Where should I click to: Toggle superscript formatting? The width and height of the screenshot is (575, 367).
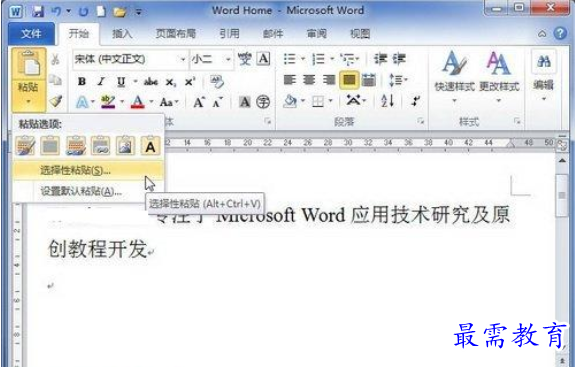click(190, 81)
